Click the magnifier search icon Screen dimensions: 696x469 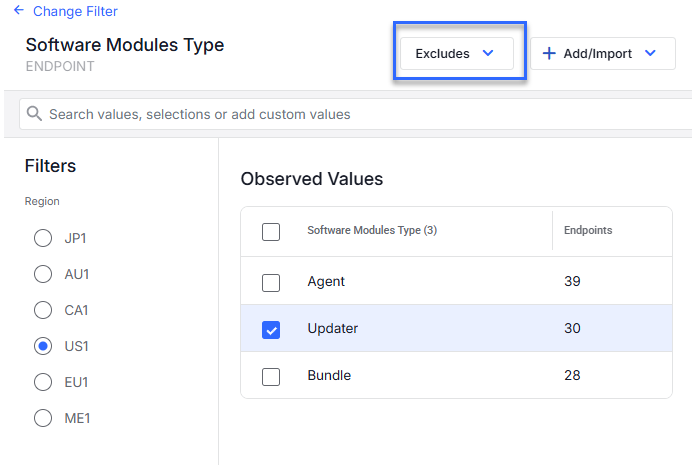[34, 114]
